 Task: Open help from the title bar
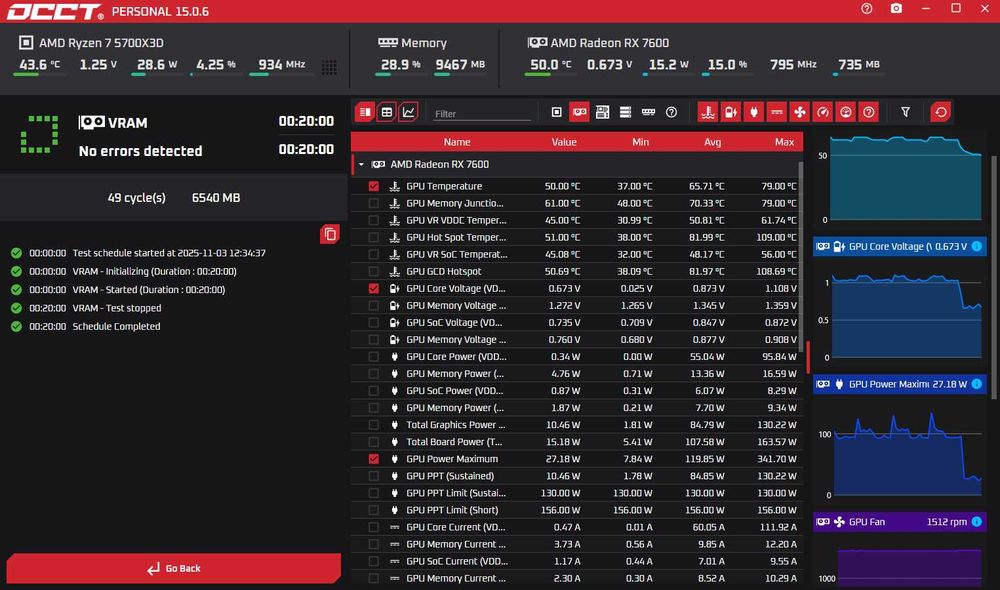tap(866, 9)
